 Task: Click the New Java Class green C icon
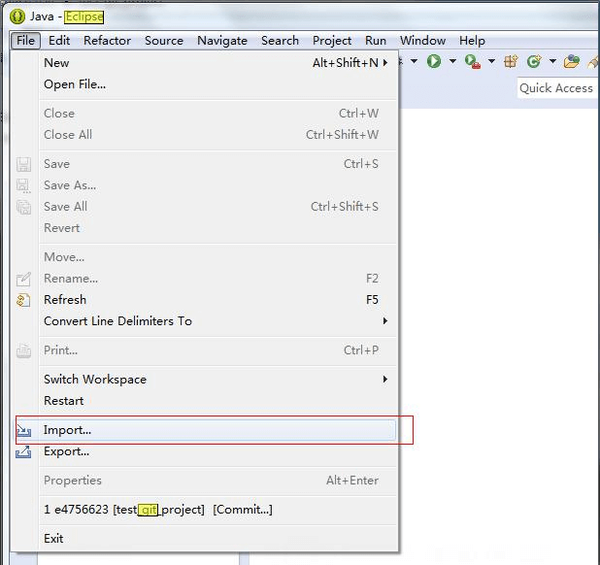tap(534, 61)
